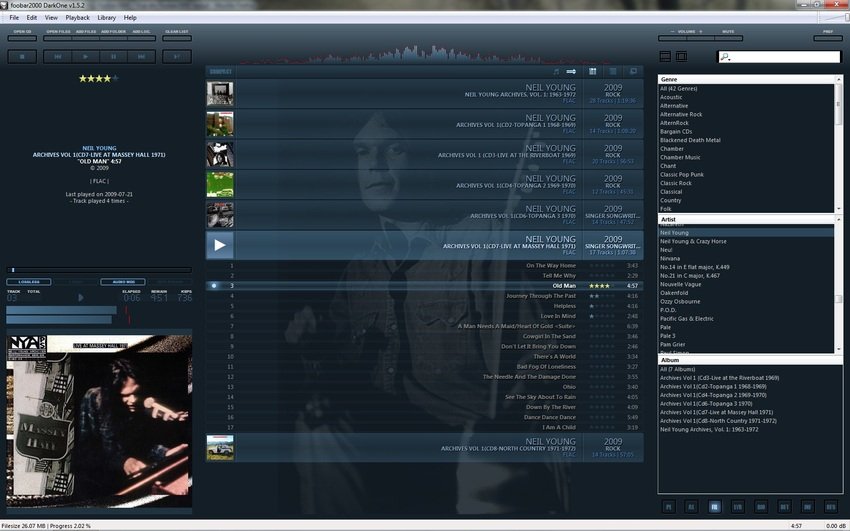
Task: Click Artist list scroll-up arrow
Action: (839, 219)
